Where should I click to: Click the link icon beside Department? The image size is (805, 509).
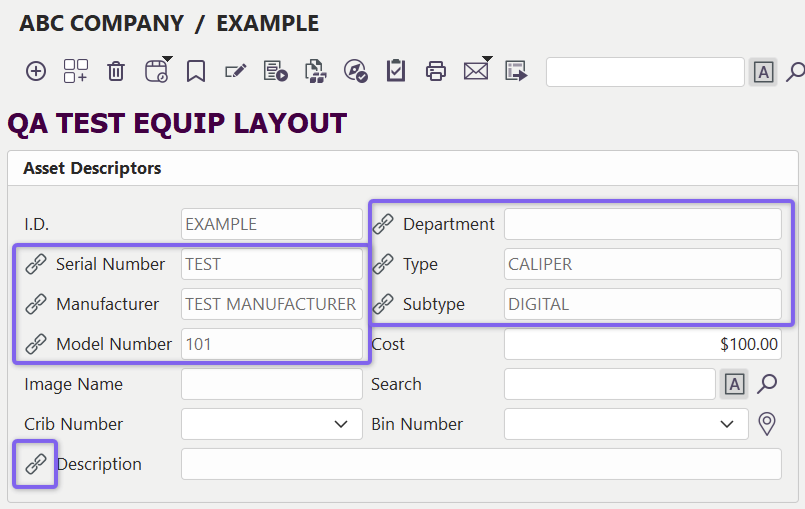[x=383, y=224]
